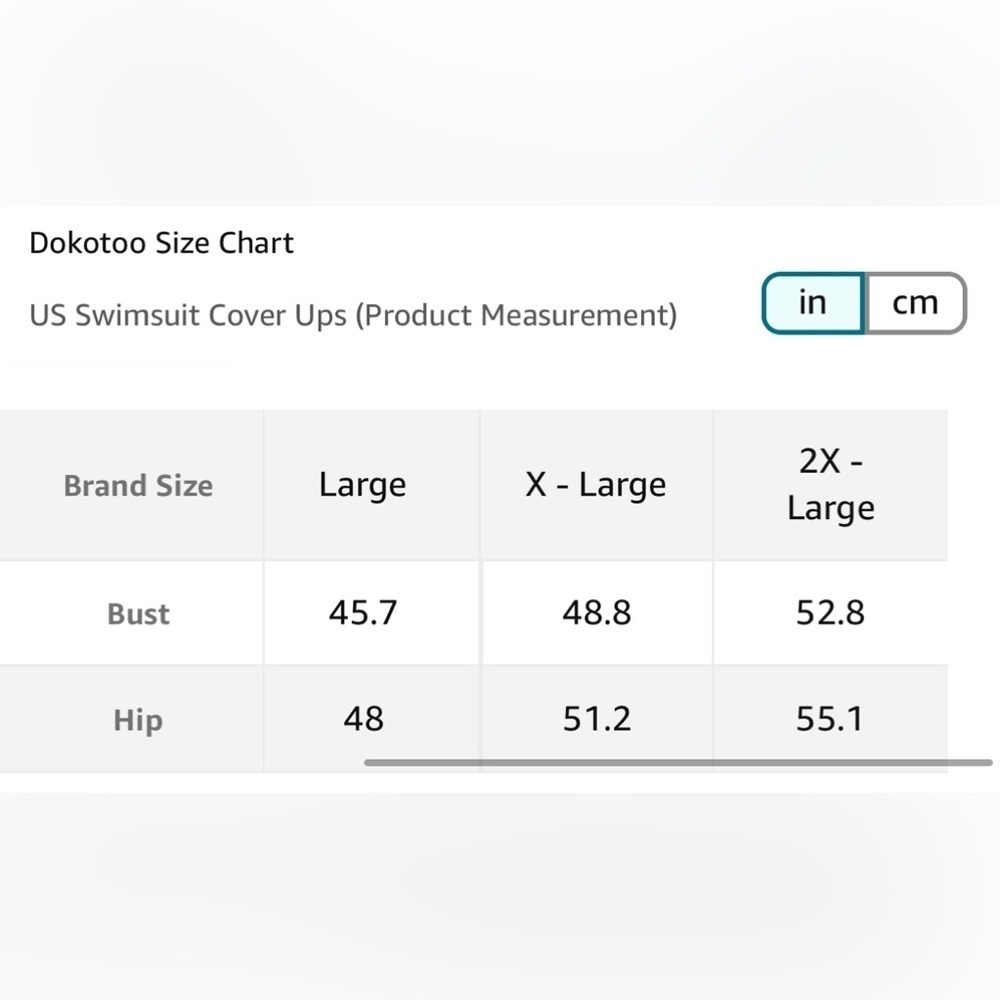Click the Dokotoo Size Chart heading
Screen dimensions: 1000x1000
pyautogui.click(x=161, y=242)
